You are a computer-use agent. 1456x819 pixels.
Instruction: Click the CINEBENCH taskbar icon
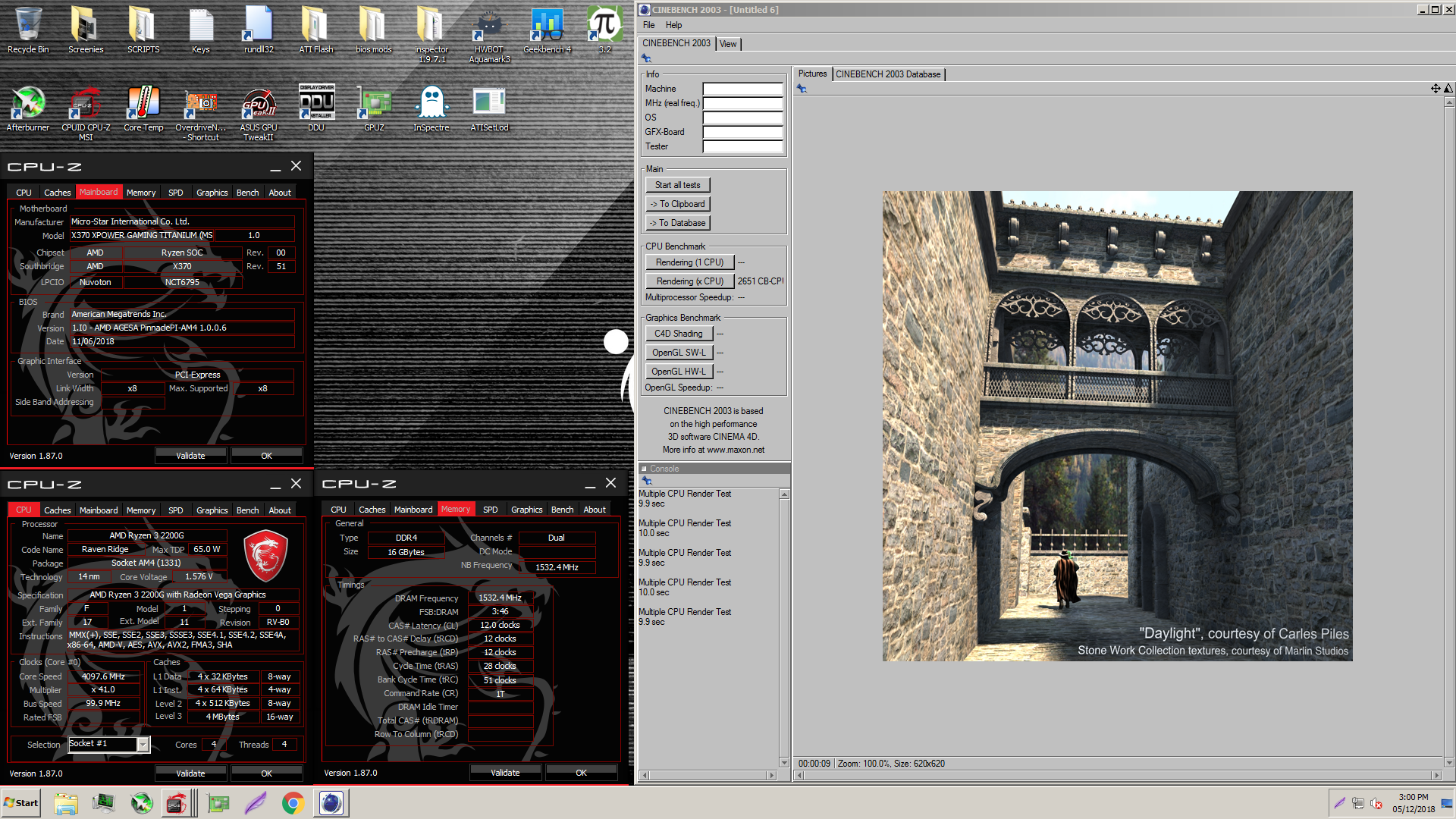pyautogui.click(x=331, y=803)
